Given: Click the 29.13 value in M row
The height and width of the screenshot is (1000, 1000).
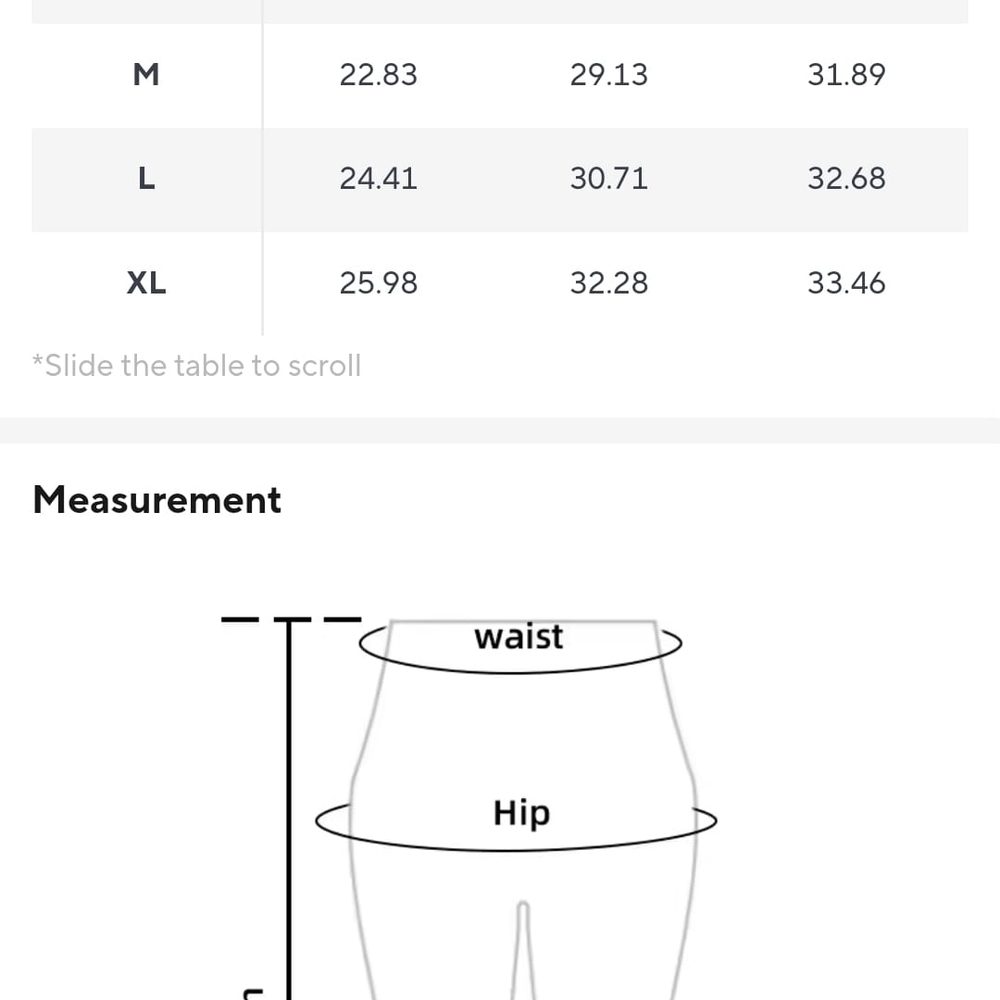Looking at the screenshot, I should point(609,75).
